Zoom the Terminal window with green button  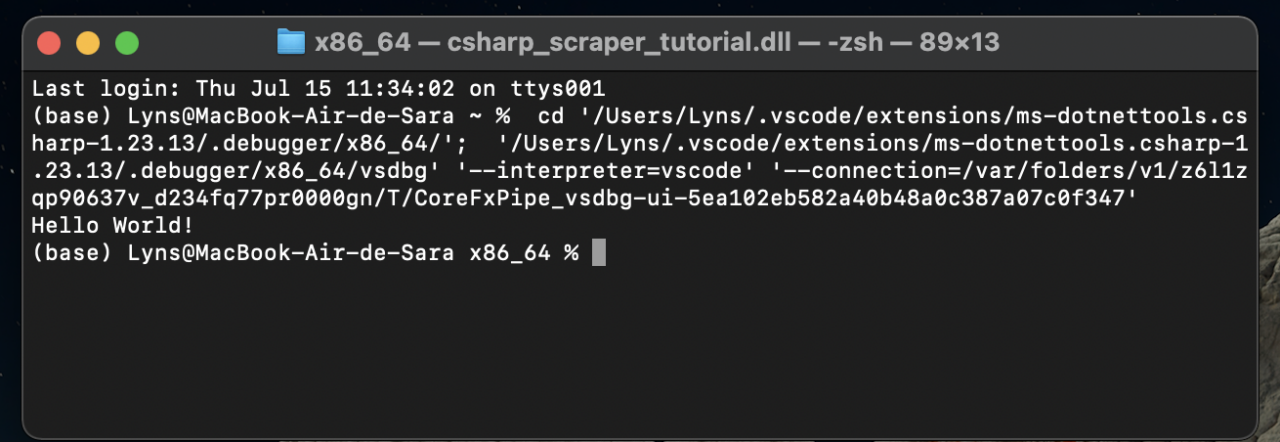coord(127,43)
